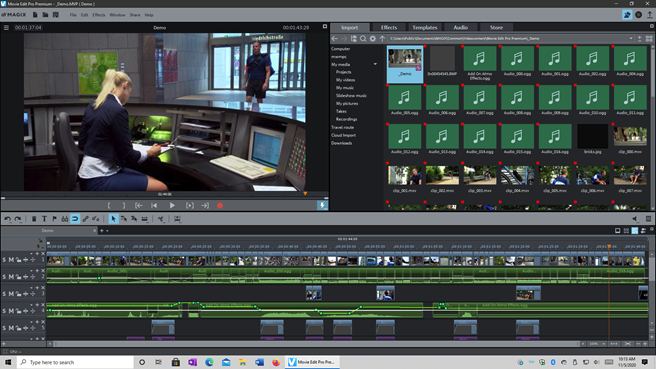
Task: Set a chapter marker with the flag icon
Action: click(x=54, y=219)
